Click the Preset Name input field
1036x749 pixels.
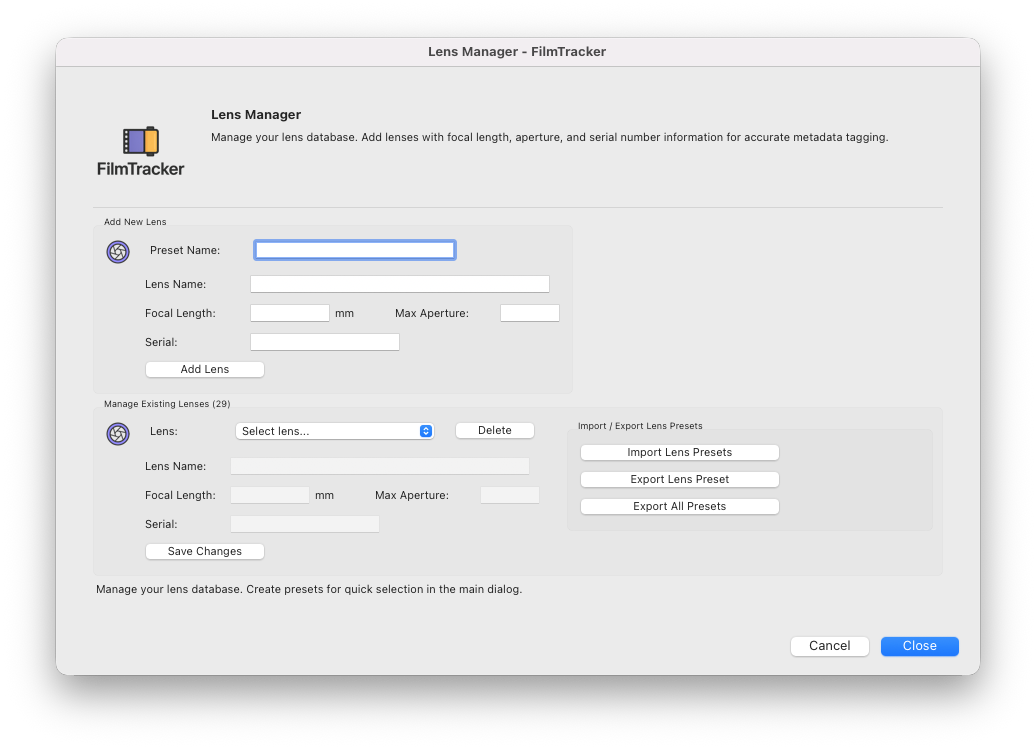354,249
